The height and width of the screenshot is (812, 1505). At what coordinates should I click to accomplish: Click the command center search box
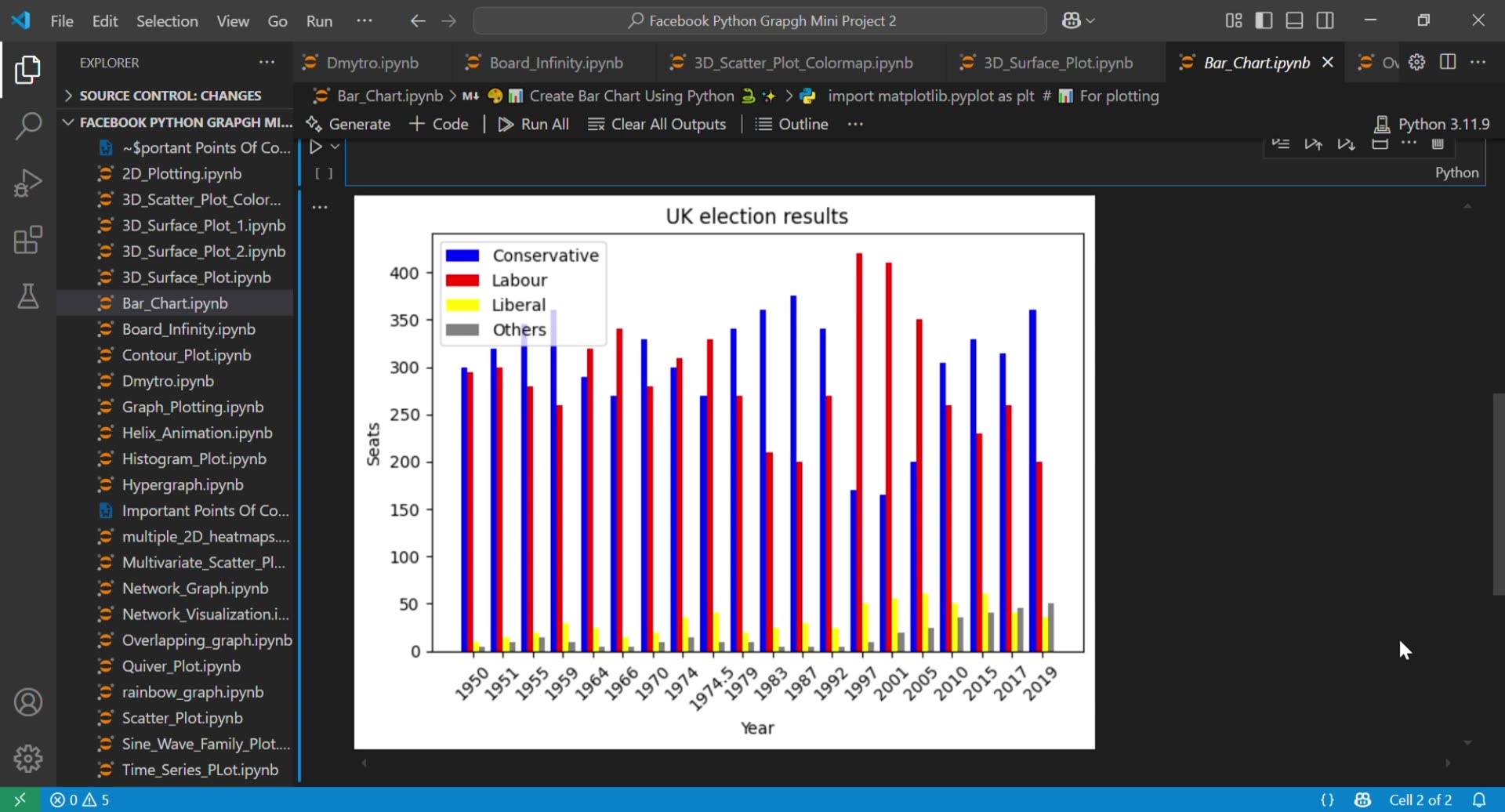[760, 20]
